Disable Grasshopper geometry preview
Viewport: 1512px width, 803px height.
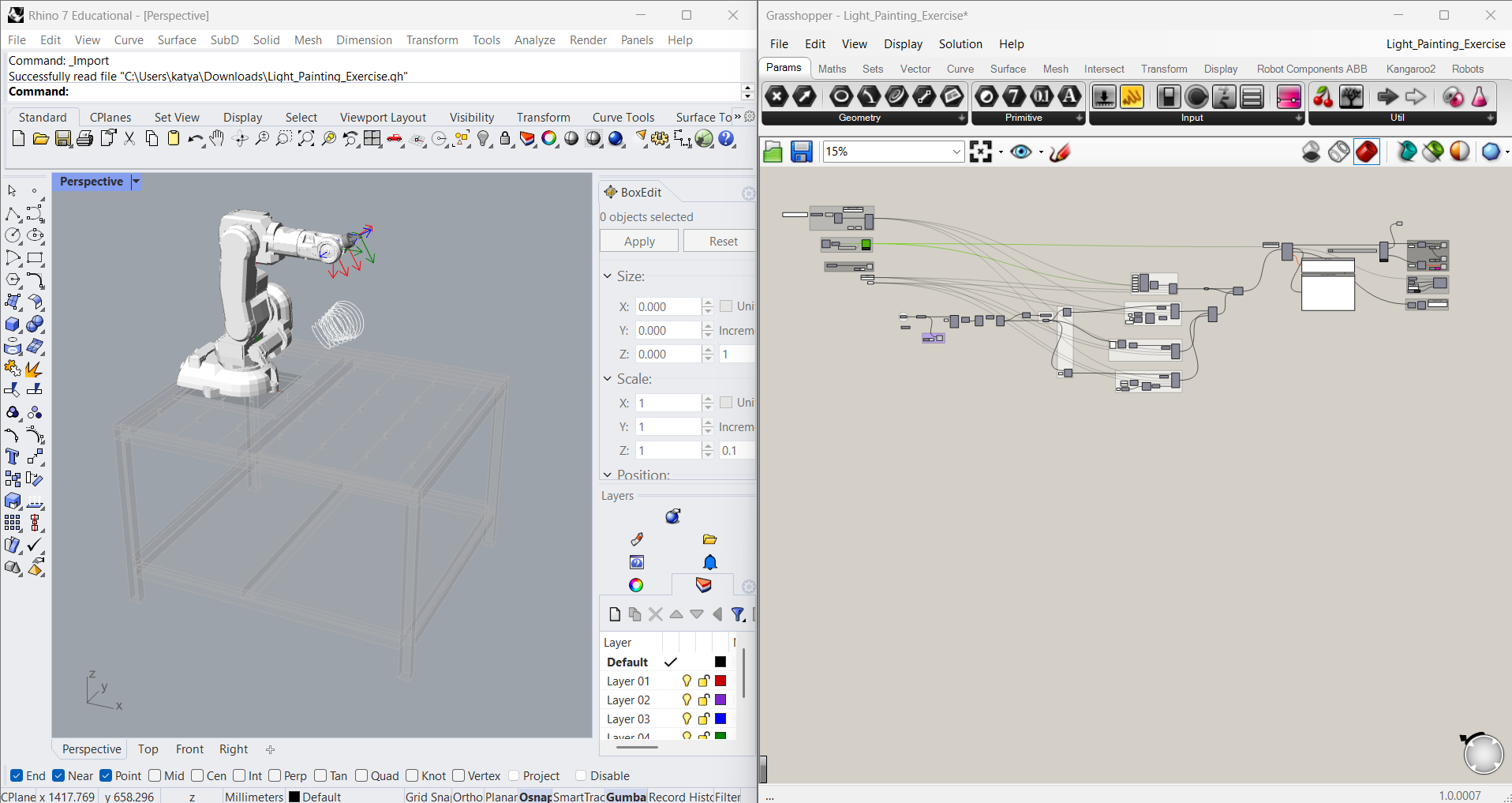point(1312,152)
